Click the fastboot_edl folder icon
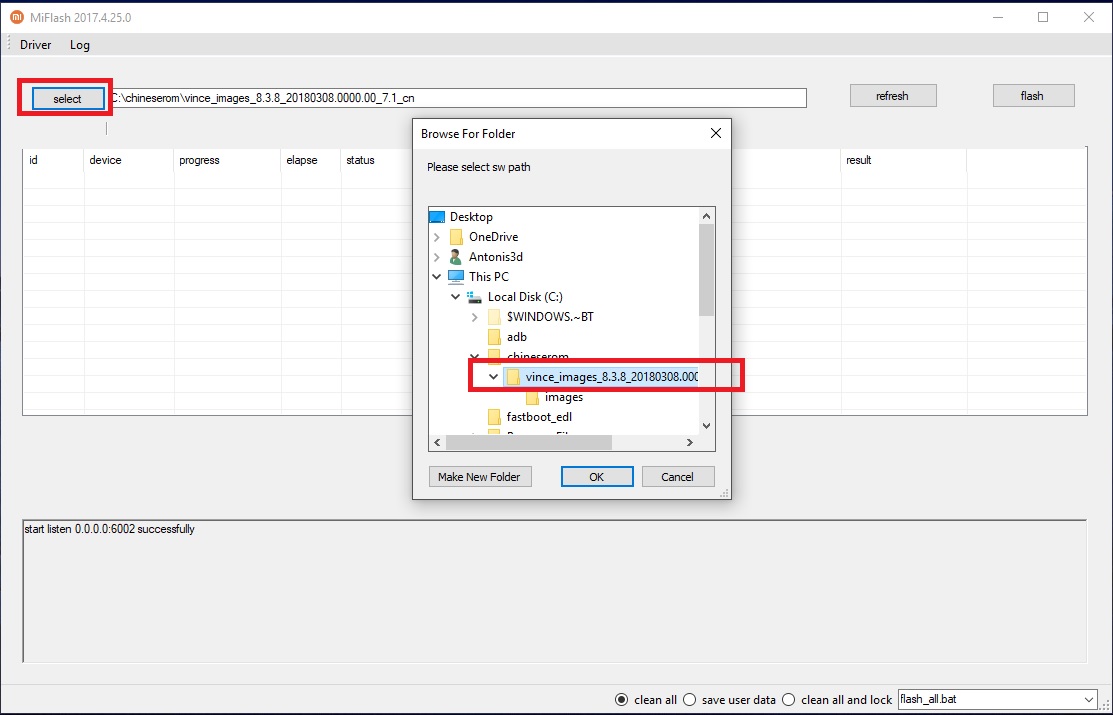 coord(494,417)
